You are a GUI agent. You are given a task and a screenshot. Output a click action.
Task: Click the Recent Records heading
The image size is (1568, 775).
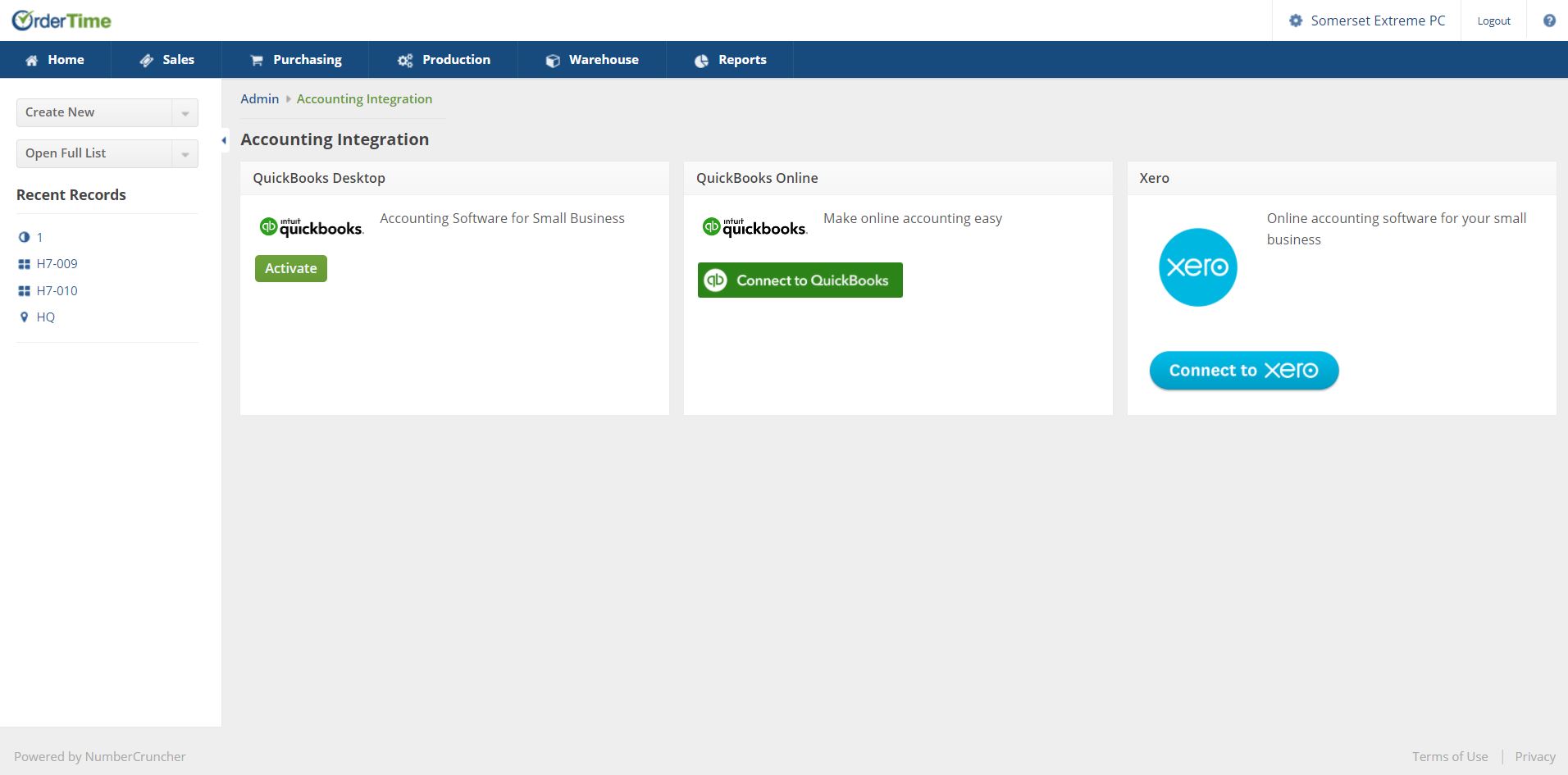[71, 195]
